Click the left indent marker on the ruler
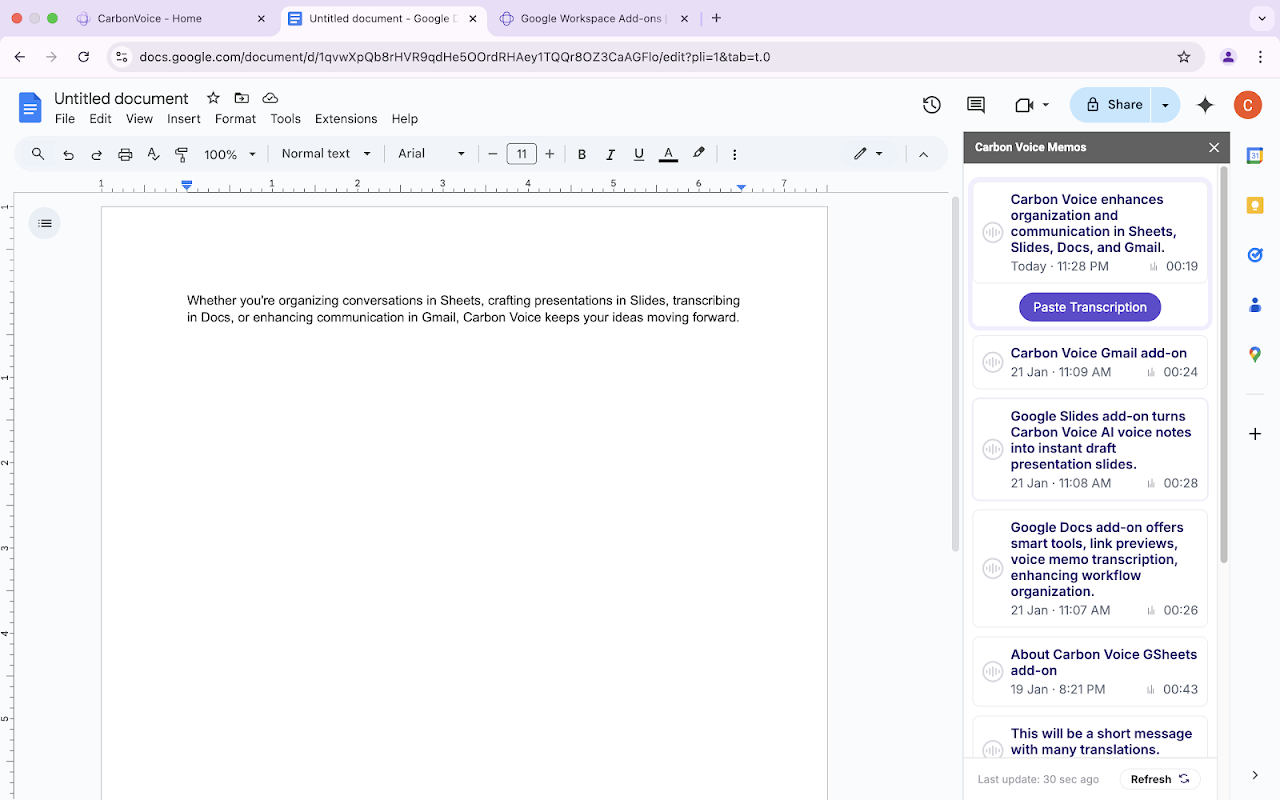The width and height of the screenshot is (1280, 800). click(187, 185)
